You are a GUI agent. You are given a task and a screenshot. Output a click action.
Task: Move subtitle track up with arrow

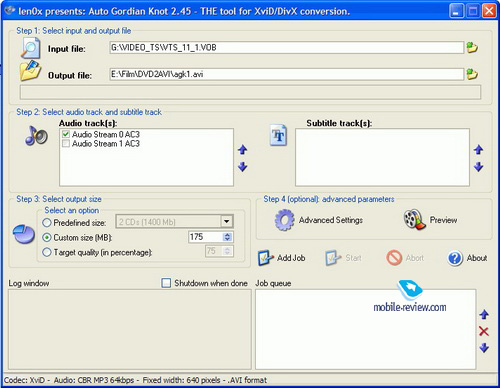pos(479,150)
